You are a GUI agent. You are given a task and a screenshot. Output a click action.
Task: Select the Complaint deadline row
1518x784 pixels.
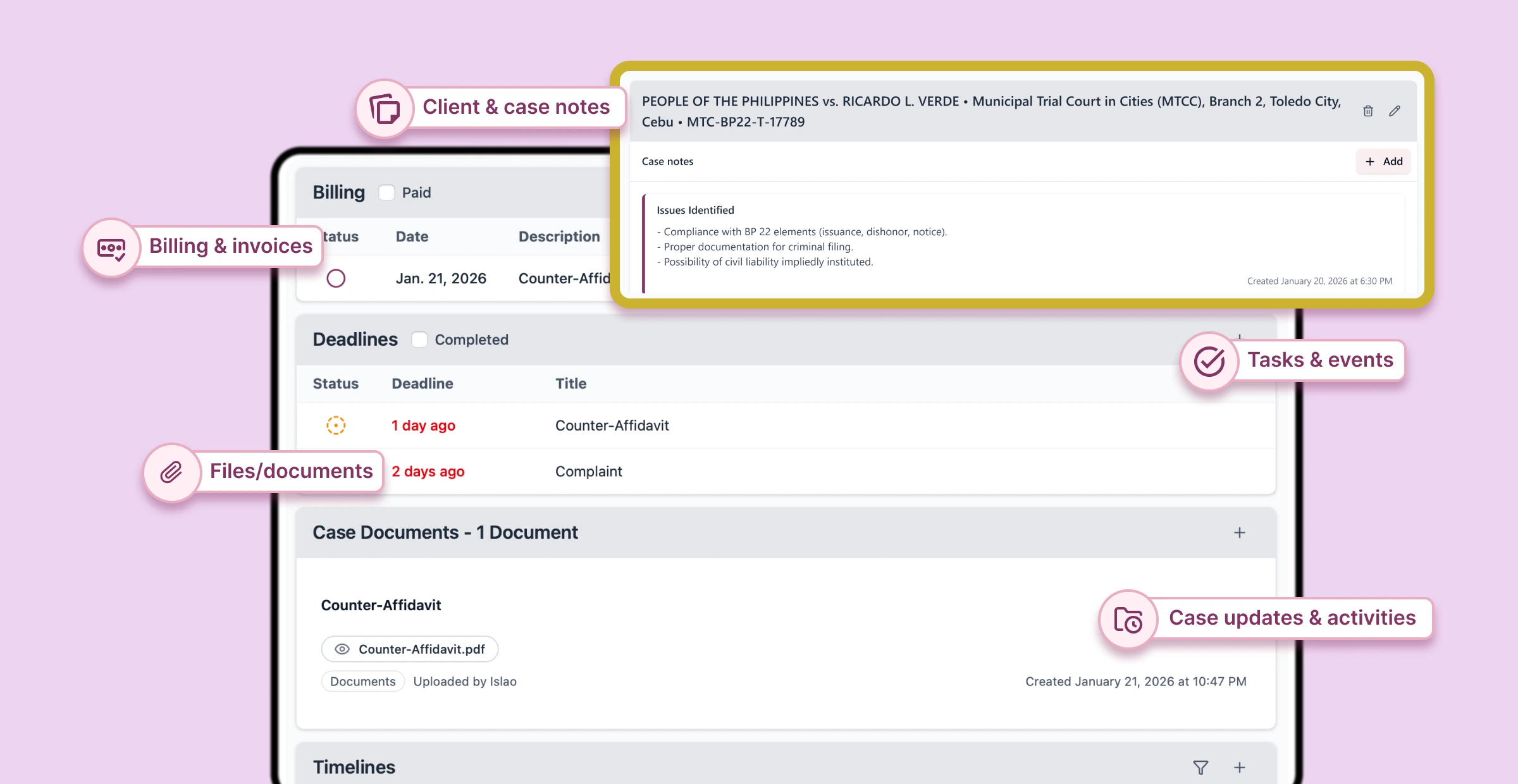pyautogui.click(x=588, y=472)
